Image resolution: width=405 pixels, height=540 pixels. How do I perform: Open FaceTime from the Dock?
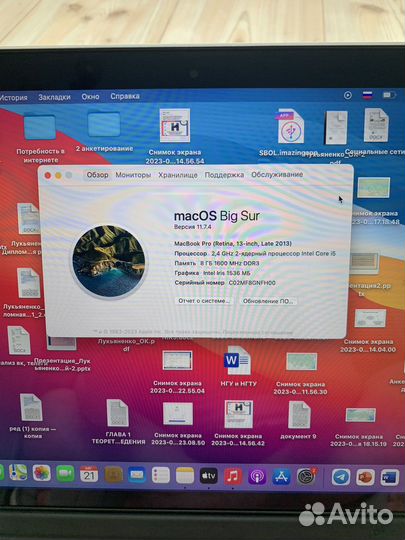click(x=65, y=474)
